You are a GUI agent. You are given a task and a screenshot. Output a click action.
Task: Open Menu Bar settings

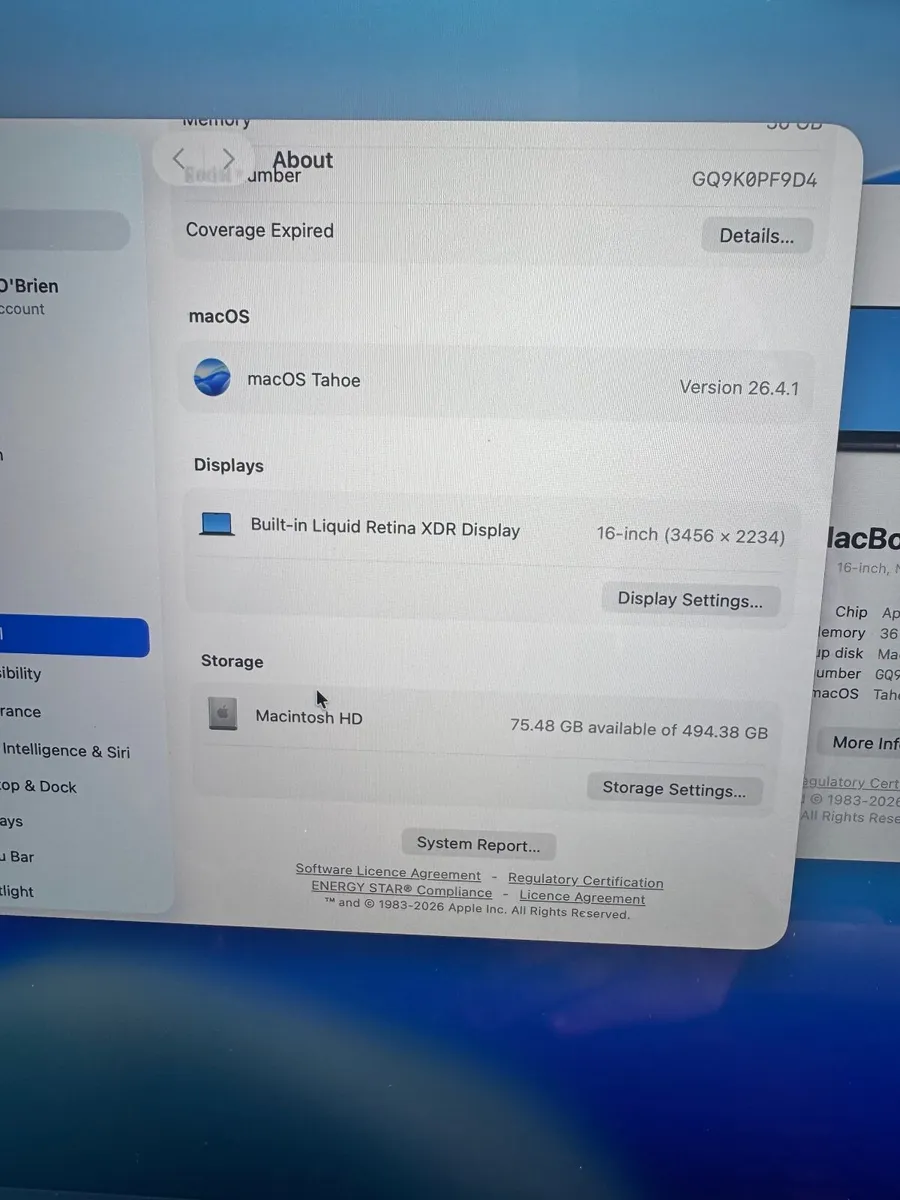pos(22,857)
